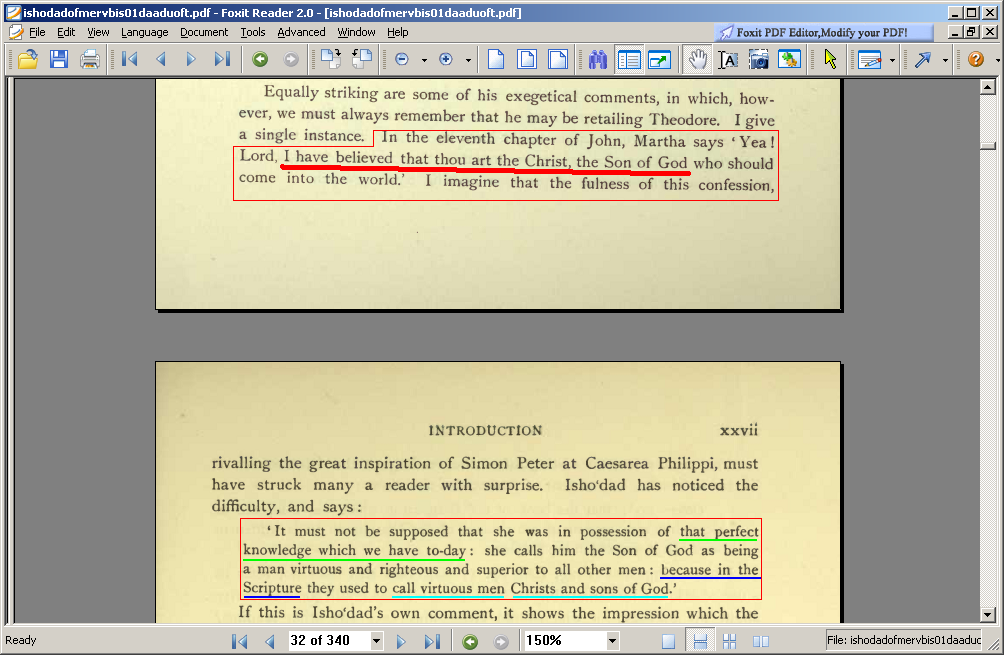Select the Hand tool

coord(697,59)
